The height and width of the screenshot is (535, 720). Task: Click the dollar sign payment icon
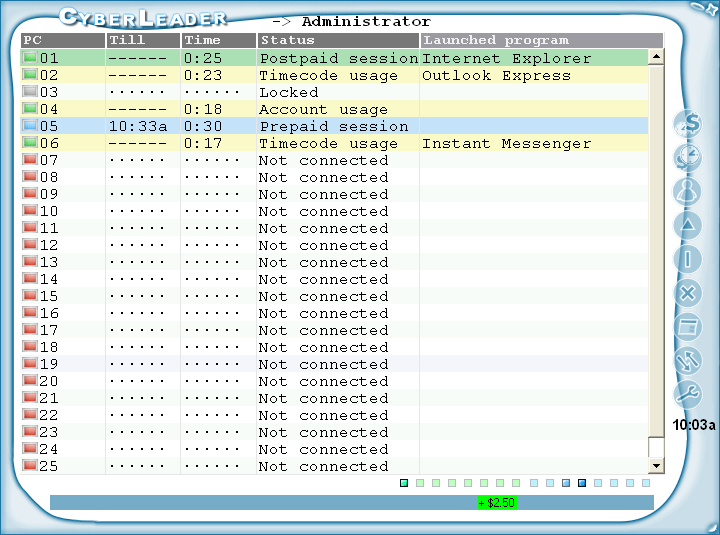[687, 124]
